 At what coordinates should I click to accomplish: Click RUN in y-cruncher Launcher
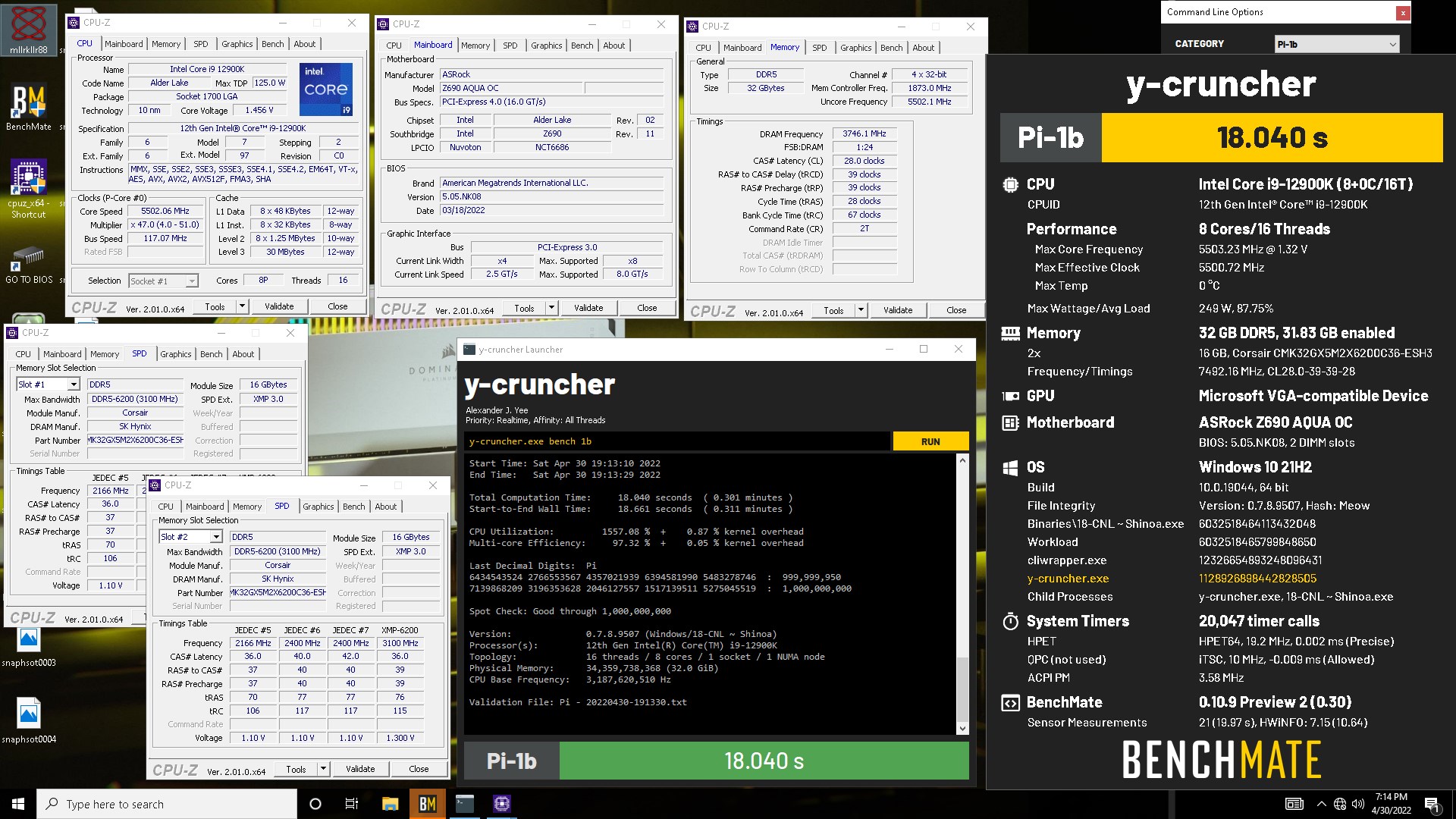click(930, 441)
